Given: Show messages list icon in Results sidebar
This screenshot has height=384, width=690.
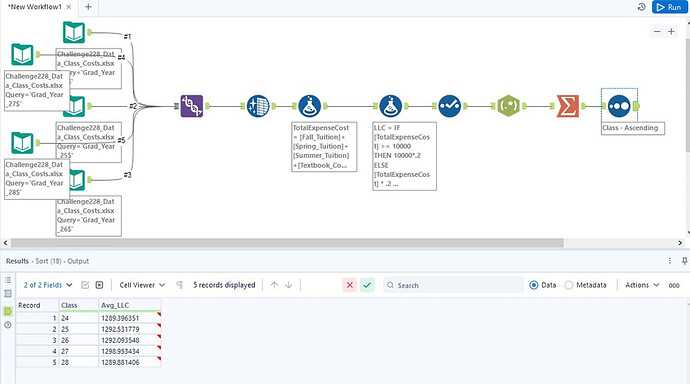Looking at the screenshot, I should coord(8,280).
